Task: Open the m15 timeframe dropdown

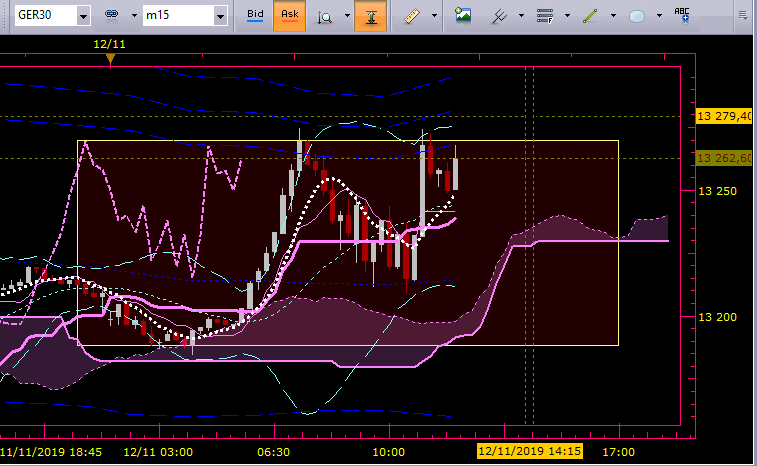Action: [x=220, y=16]
